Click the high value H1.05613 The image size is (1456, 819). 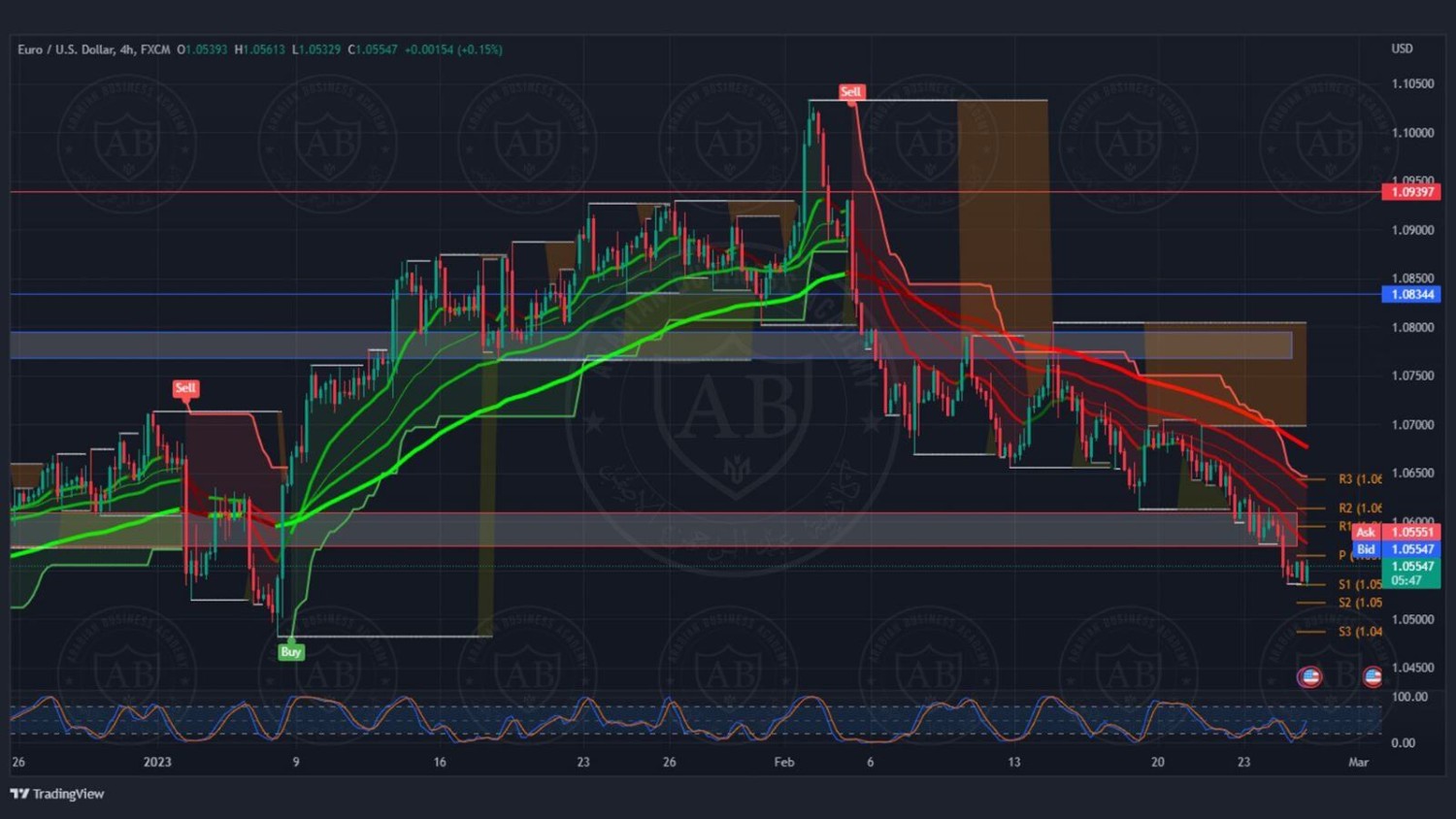pos(260,49)
